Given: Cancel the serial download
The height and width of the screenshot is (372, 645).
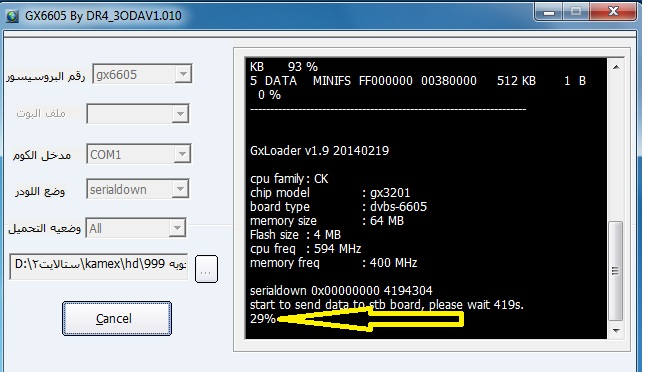Looking at the screenshot, I should click(x=117, y=319).
